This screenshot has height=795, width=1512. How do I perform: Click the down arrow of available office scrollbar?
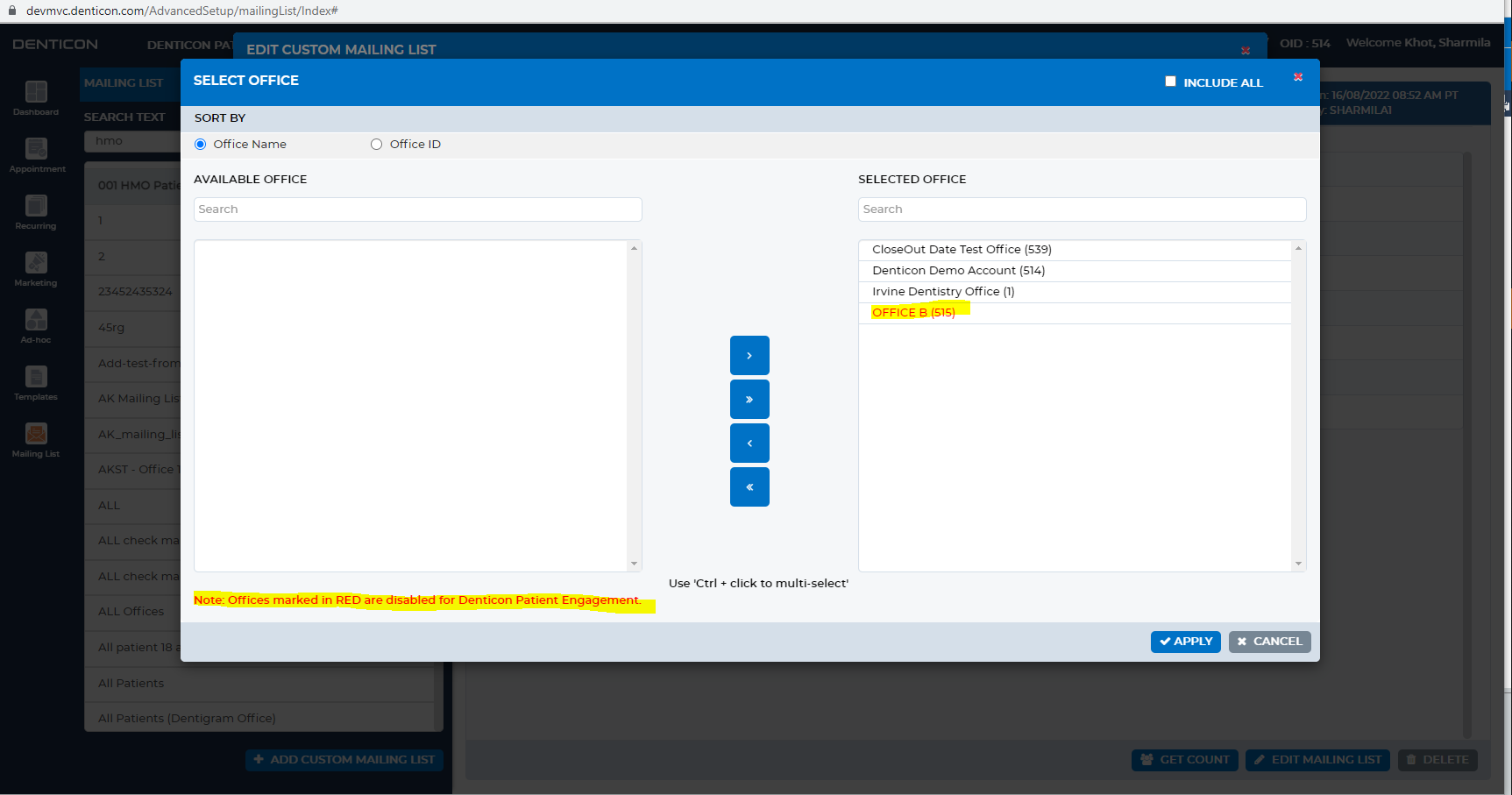pyautogui.click(x=634, y=564)
